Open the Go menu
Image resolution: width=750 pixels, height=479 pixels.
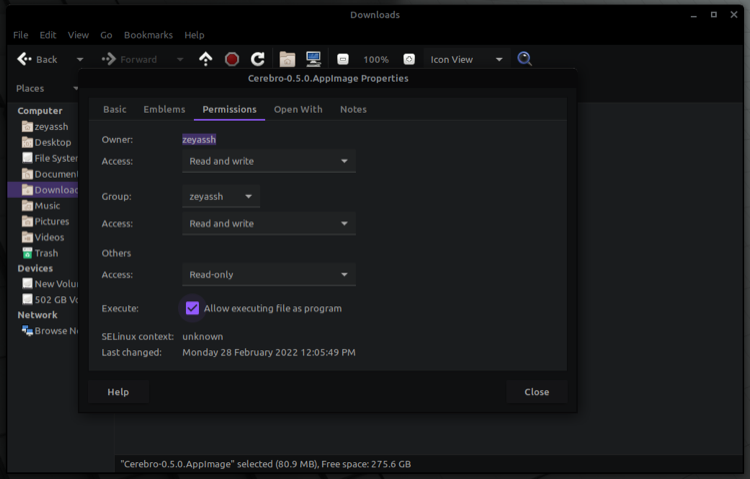(106, 35)
